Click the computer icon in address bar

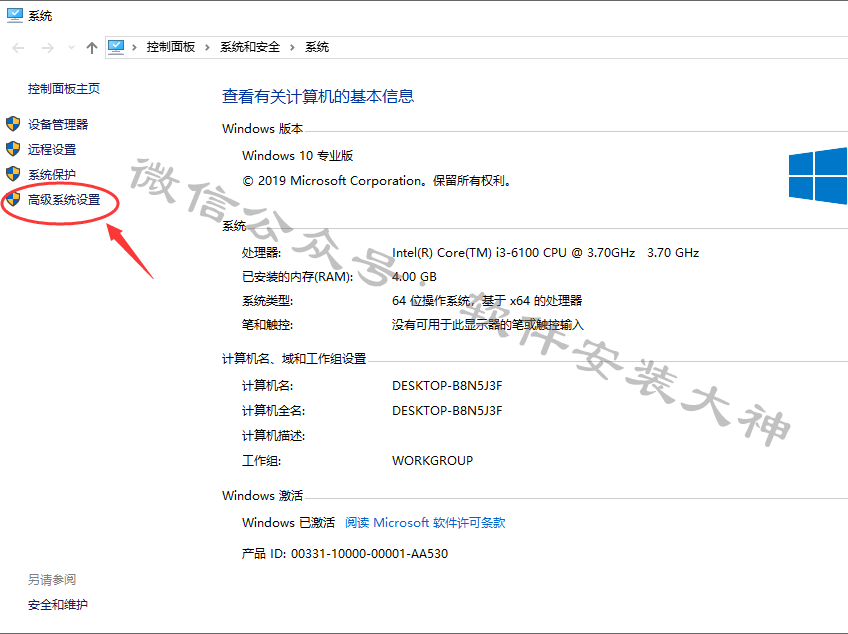click(x=116, y=47)
